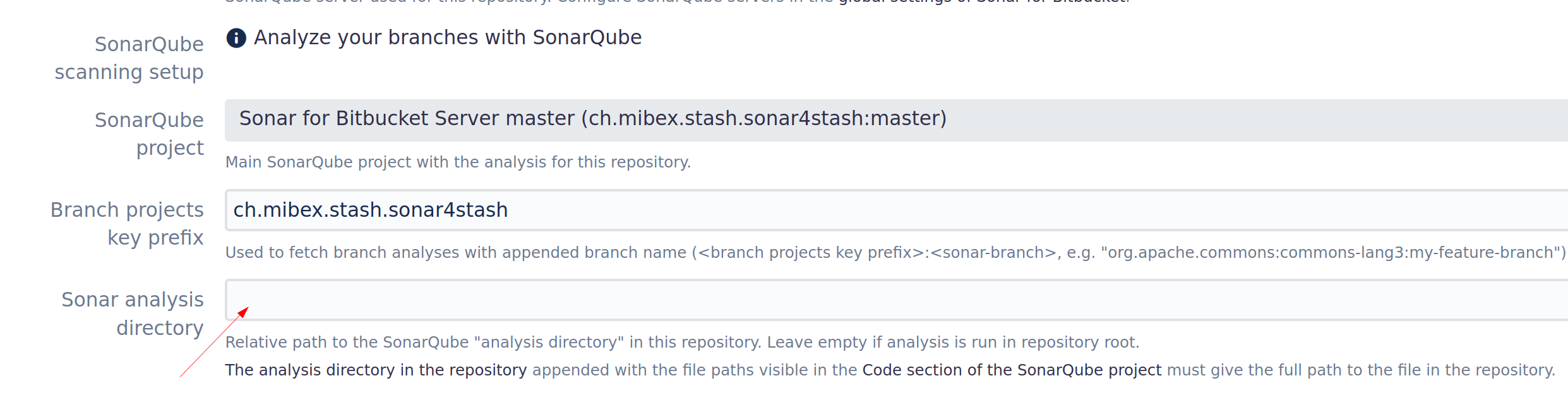Click "The analysis directory in the repository" text
Image resolution: width=1568 pixels, height=414 pixels.
click(376, 370)
